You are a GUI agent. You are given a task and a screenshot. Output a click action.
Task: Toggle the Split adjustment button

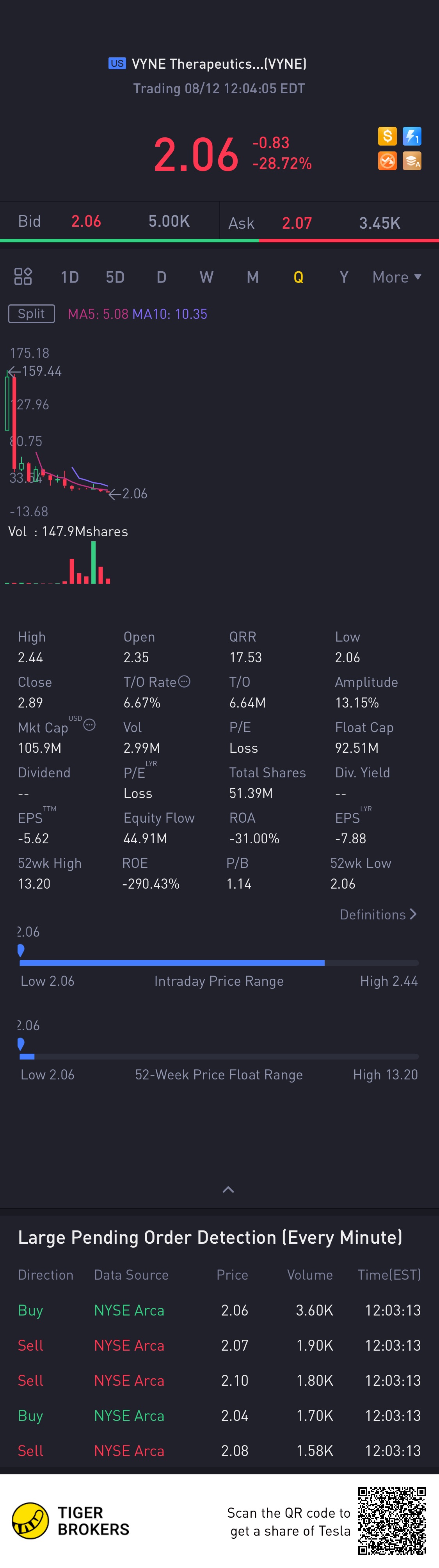coord(31,313)
